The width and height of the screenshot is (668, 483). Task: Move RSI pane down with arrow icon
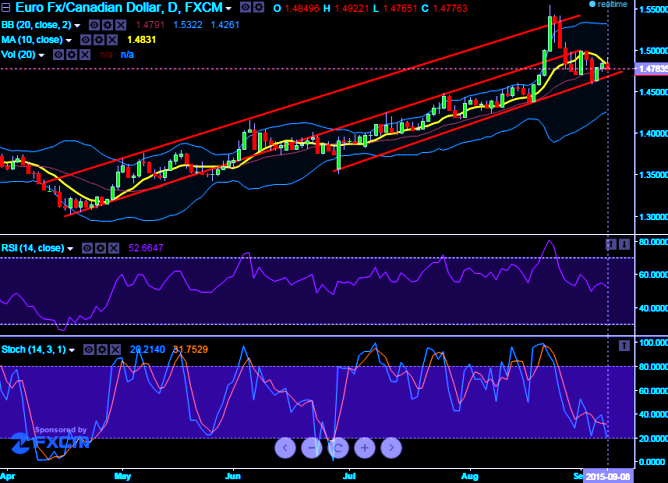coord(624,244)
